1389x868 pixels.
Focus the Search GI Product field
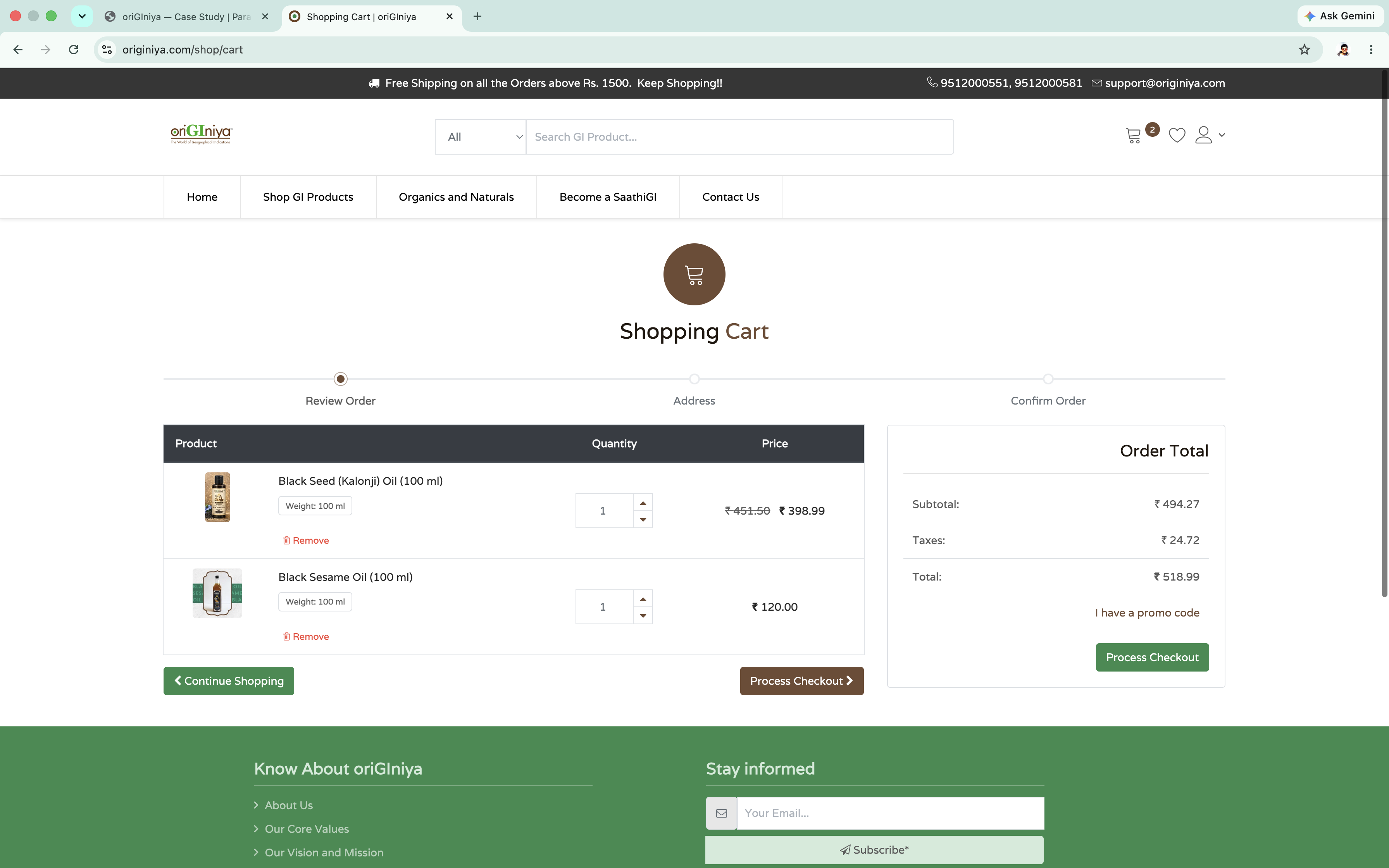coord(740,137)
